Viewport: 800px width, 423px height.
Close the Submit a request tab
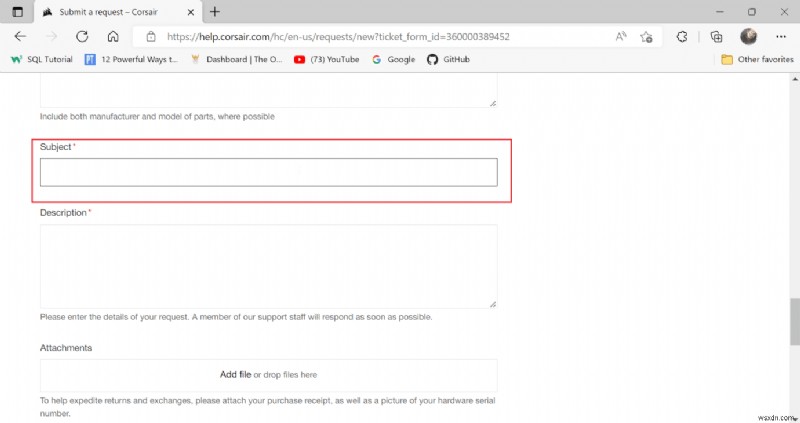click(x=191, y=12)
